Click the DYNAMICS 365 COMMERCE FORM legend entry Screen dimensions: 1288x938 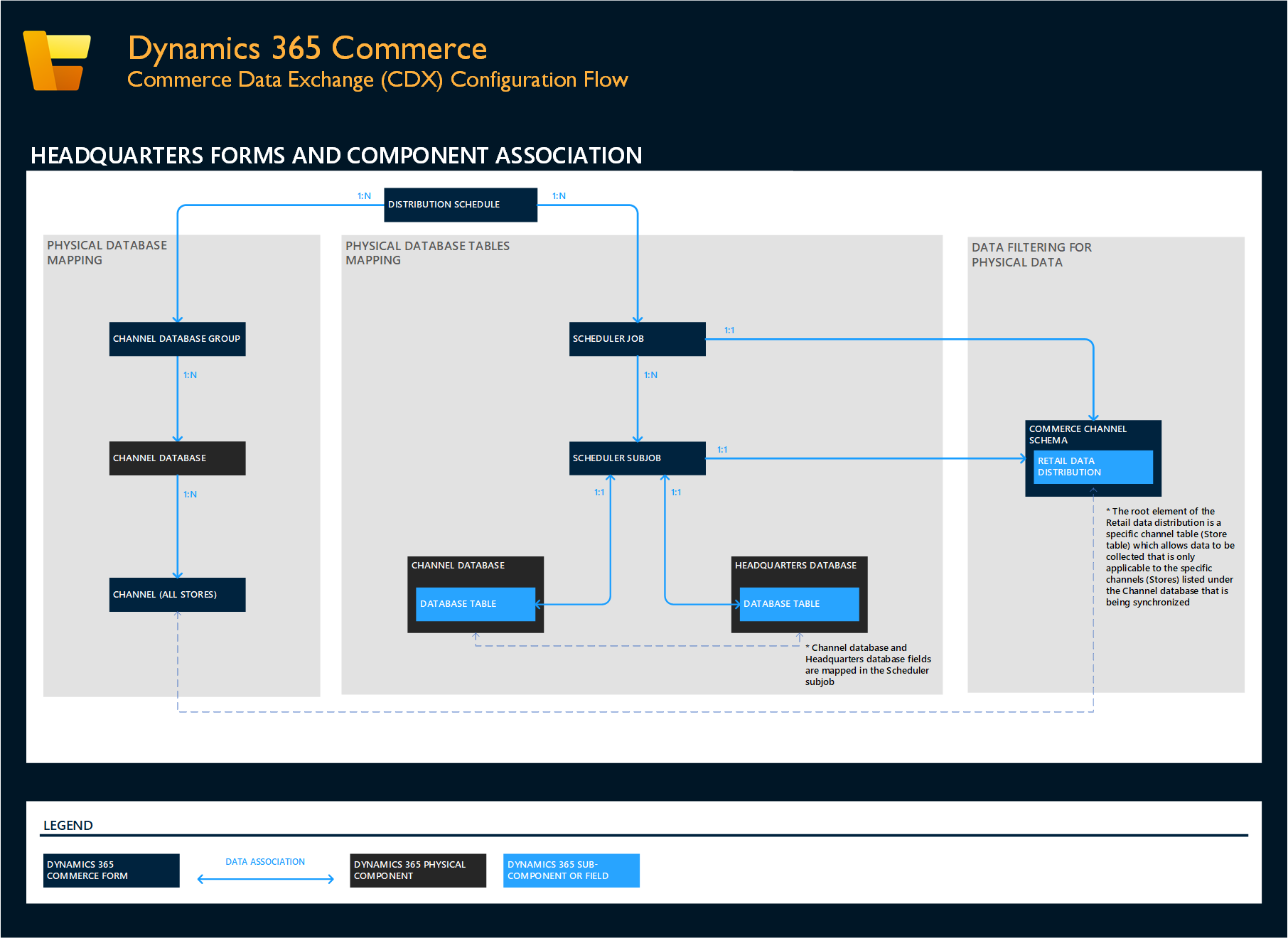[111, 870]
